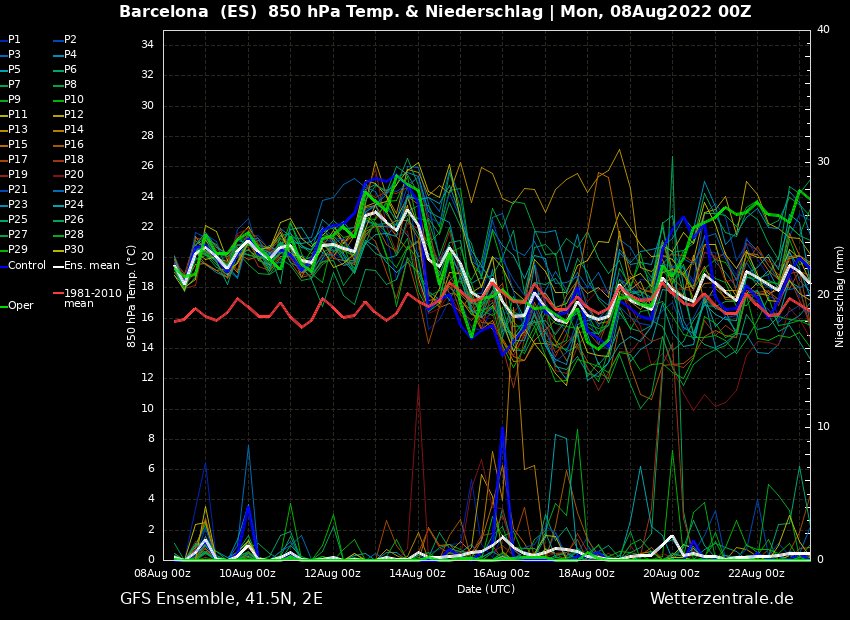Select legend entry P28
The image size is (850, 620).
[69, 234]
